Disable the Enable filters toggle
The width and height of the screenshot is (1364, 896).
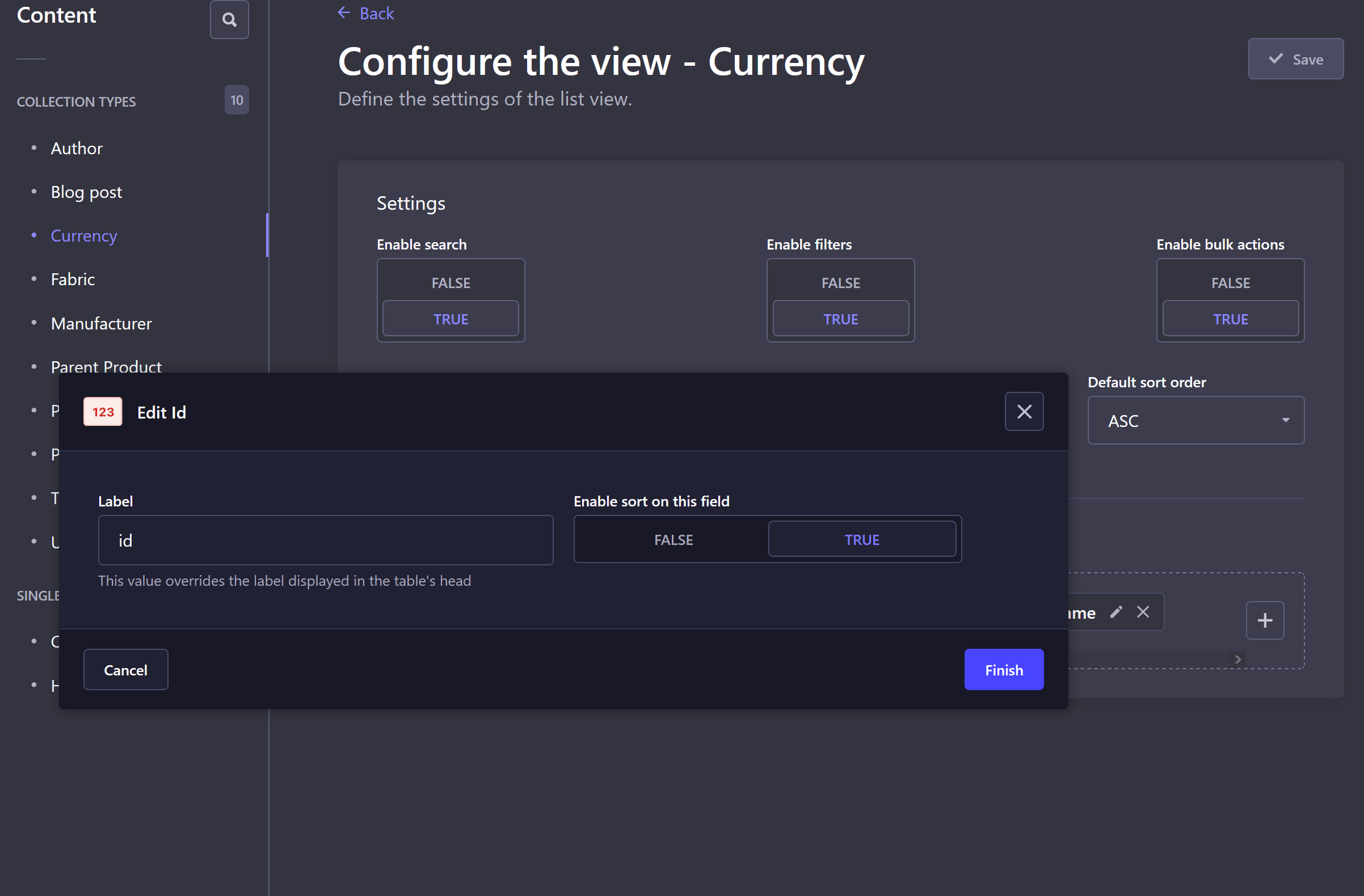(x=840, y=282)
